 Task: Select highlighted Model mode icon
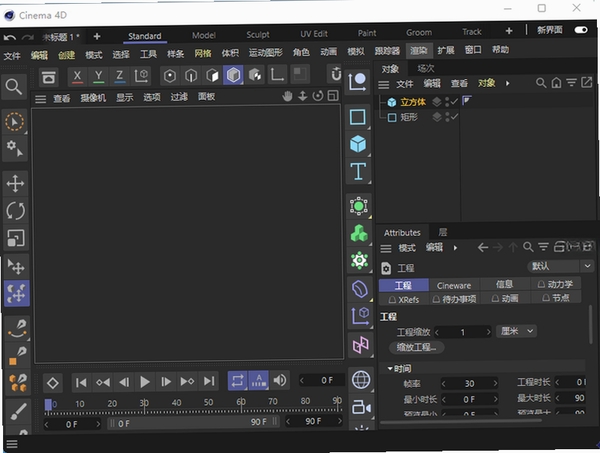tap(233, 75)
